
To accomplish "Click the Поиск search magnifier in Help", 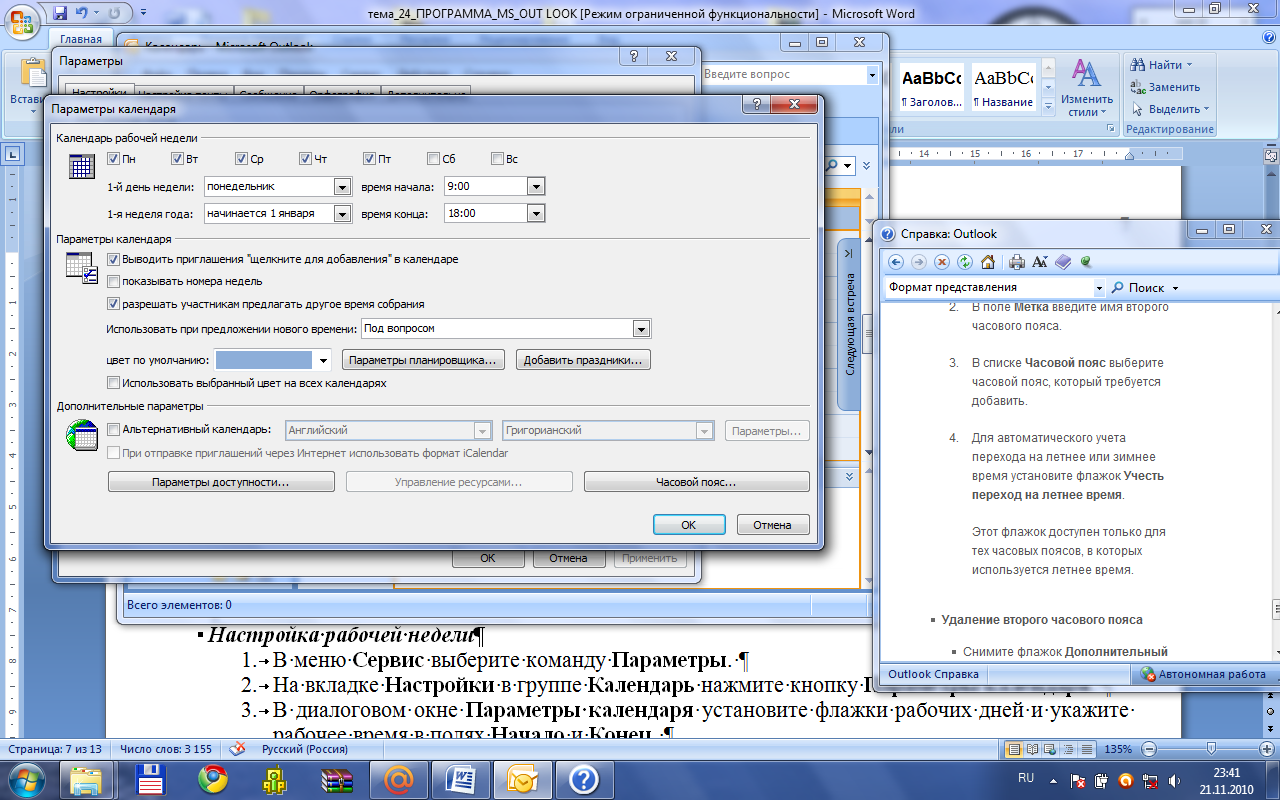I will pyautogui.click(x=1118, y=288).
